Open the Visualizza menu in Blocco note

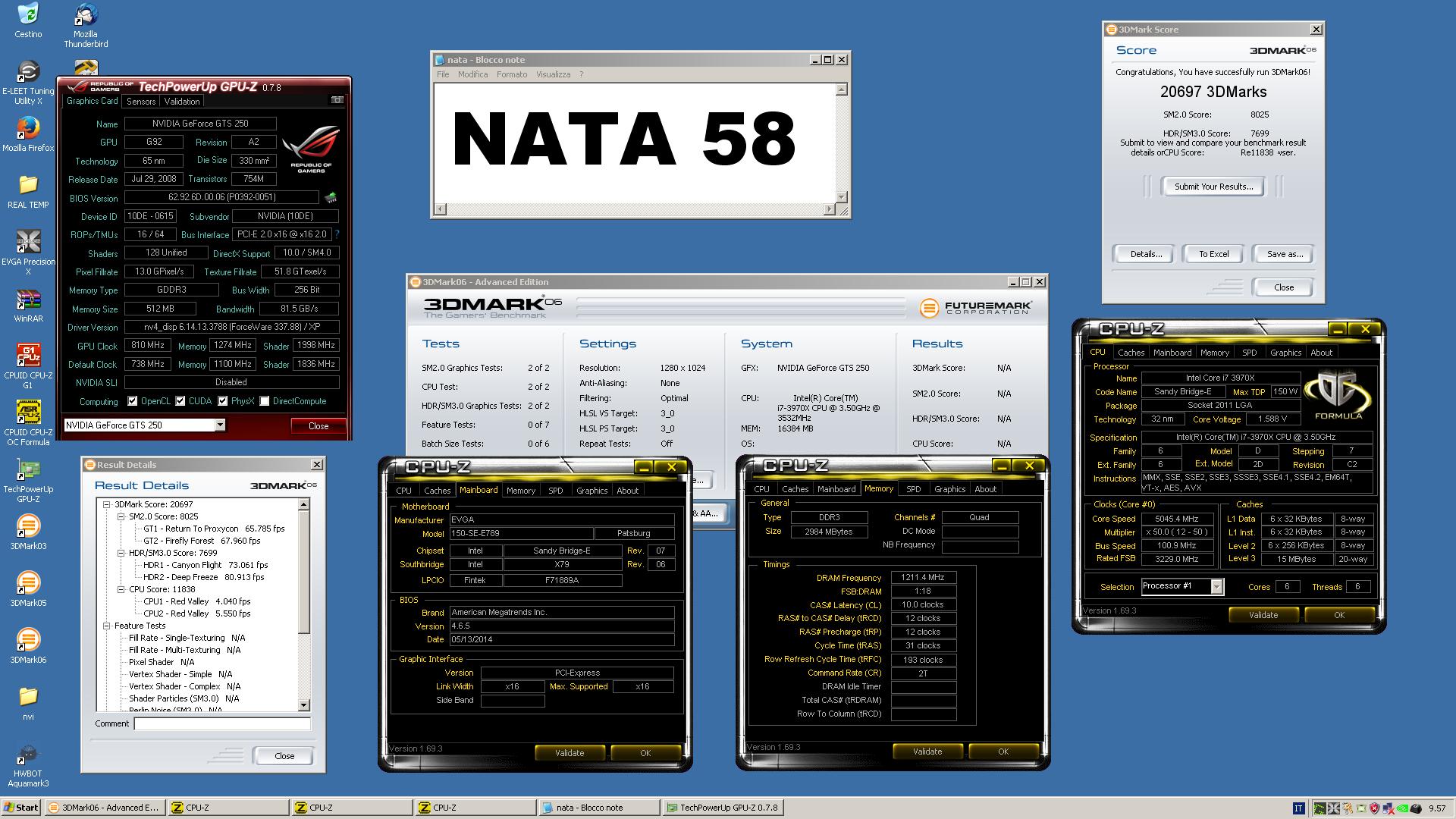pyautogui.click(x=553, y=74)
